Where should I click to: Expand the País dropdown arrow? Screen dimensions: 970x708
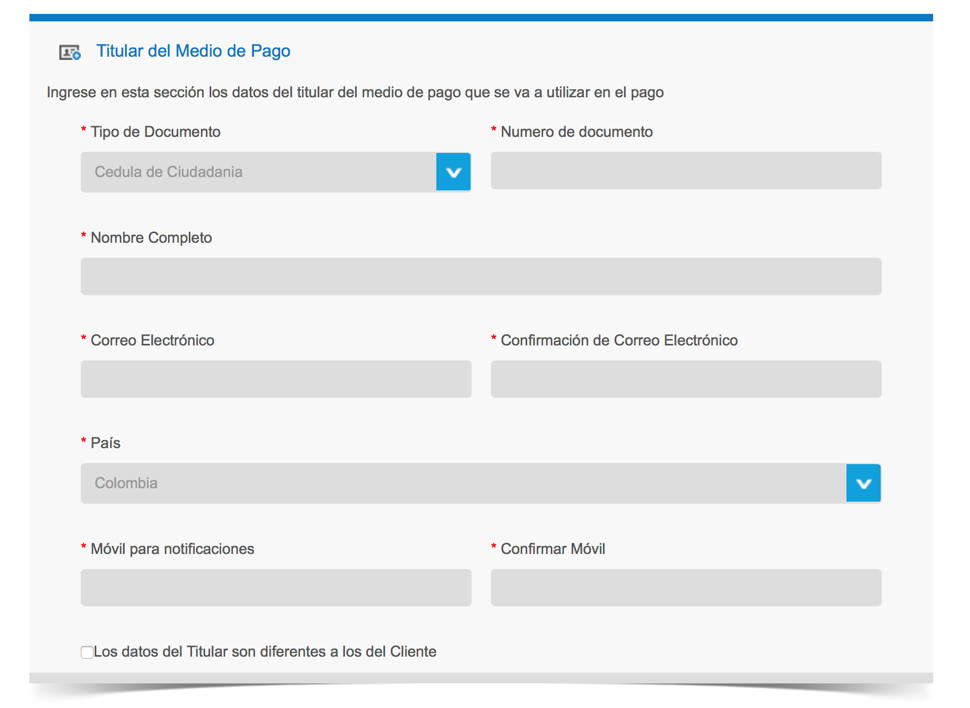864,483
